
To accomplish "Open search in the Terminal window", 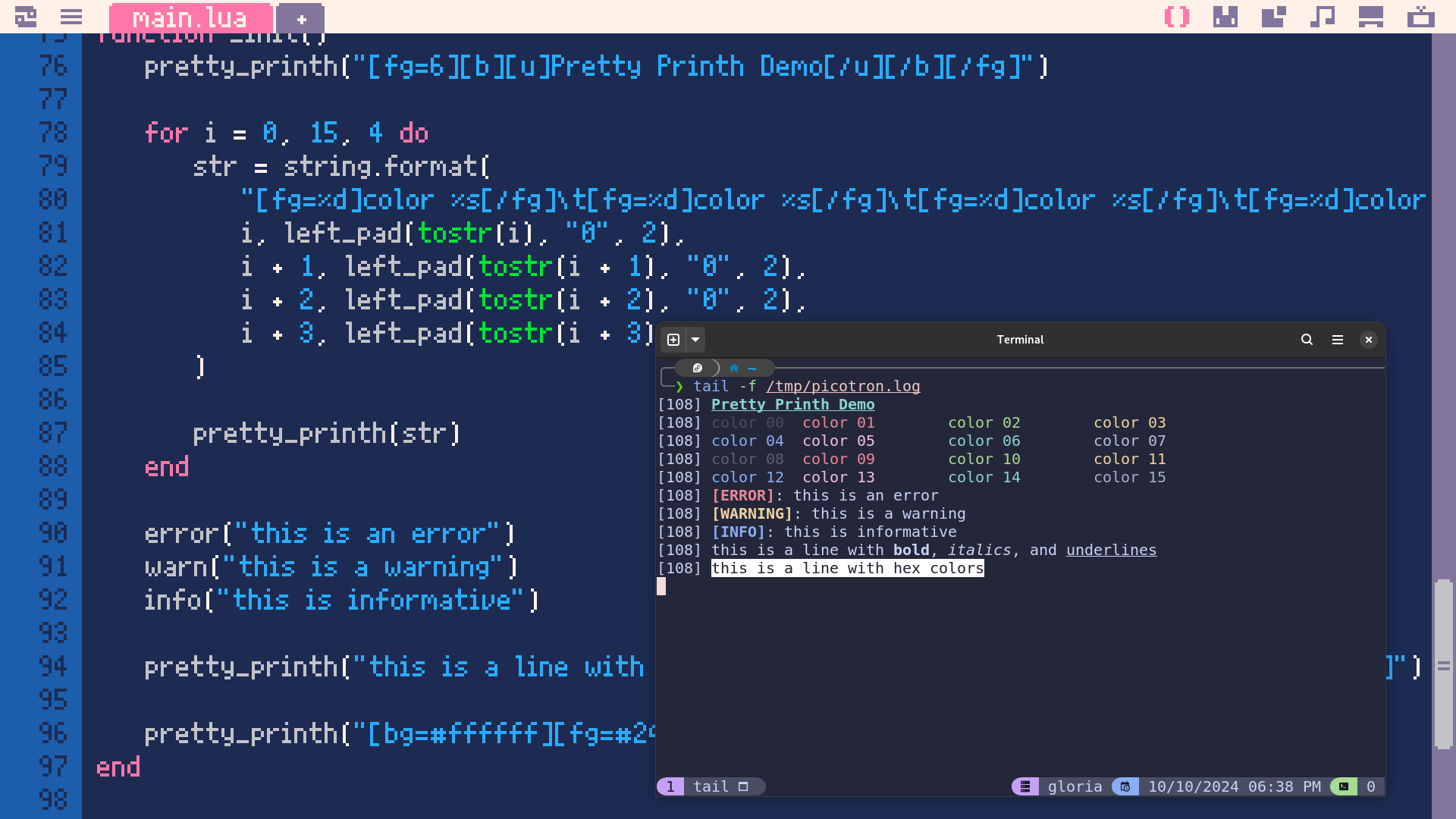I will coord(1307,340).
